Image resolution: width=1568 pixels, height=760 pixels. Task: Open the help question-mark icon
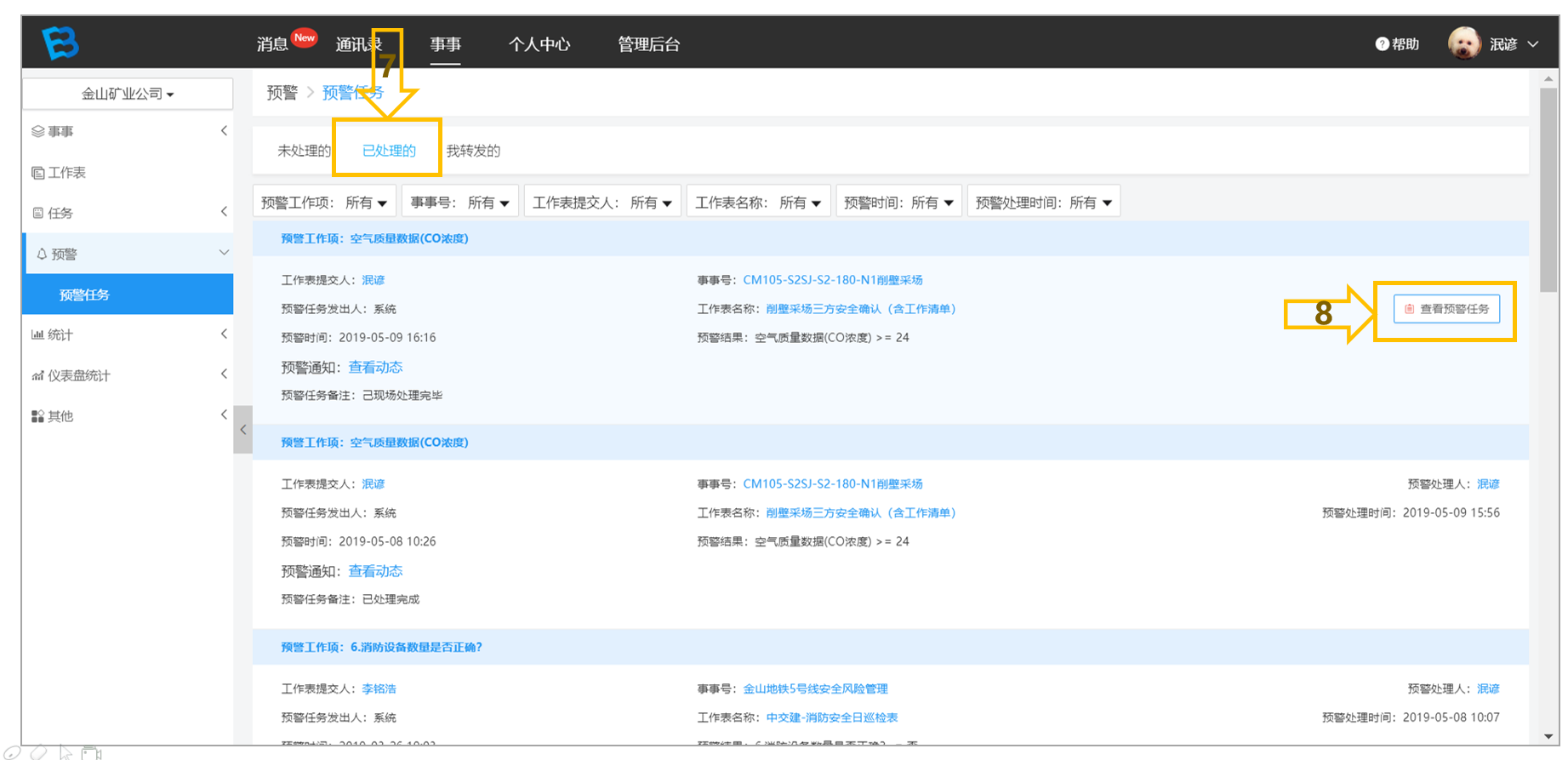point(1382,44)
